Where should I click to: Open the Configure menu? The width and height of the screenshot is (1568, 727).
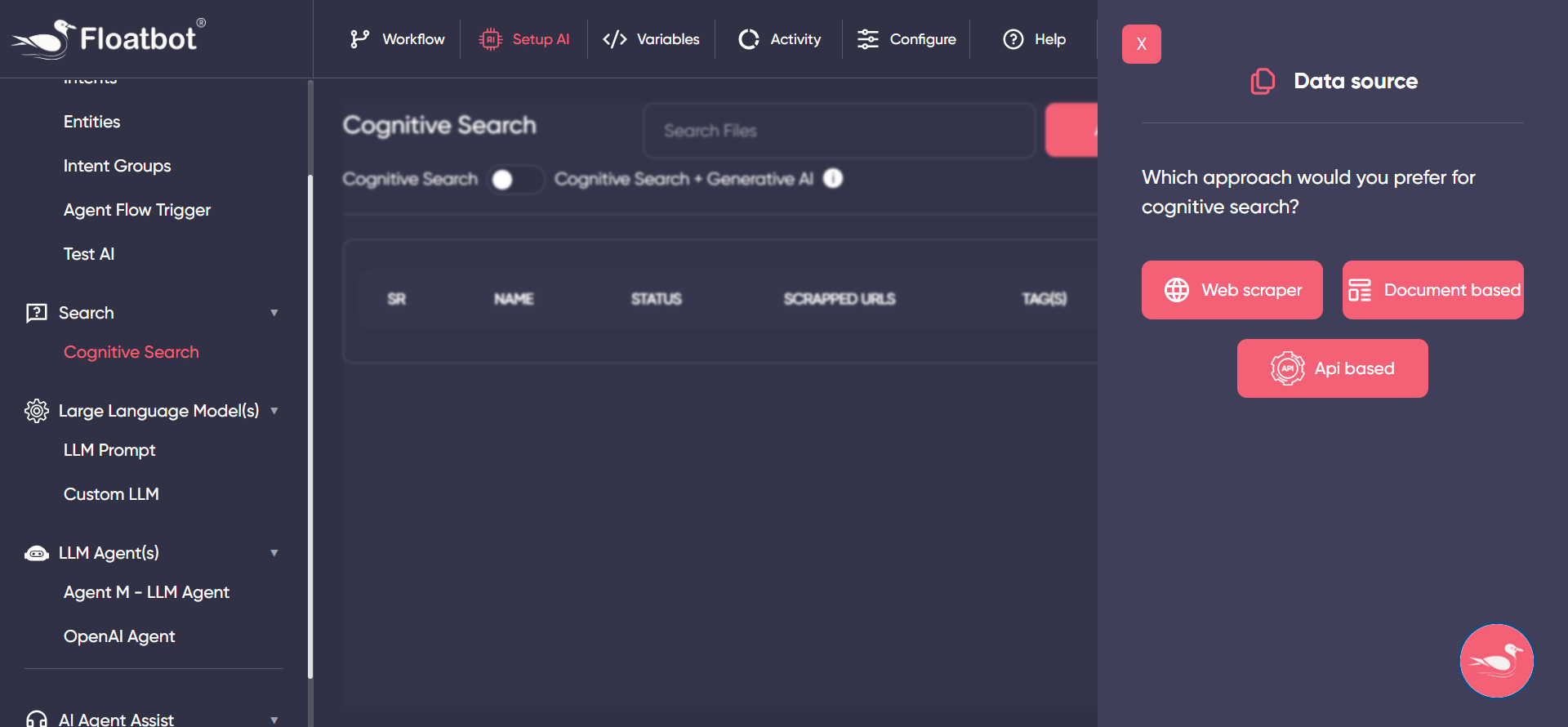906,39
